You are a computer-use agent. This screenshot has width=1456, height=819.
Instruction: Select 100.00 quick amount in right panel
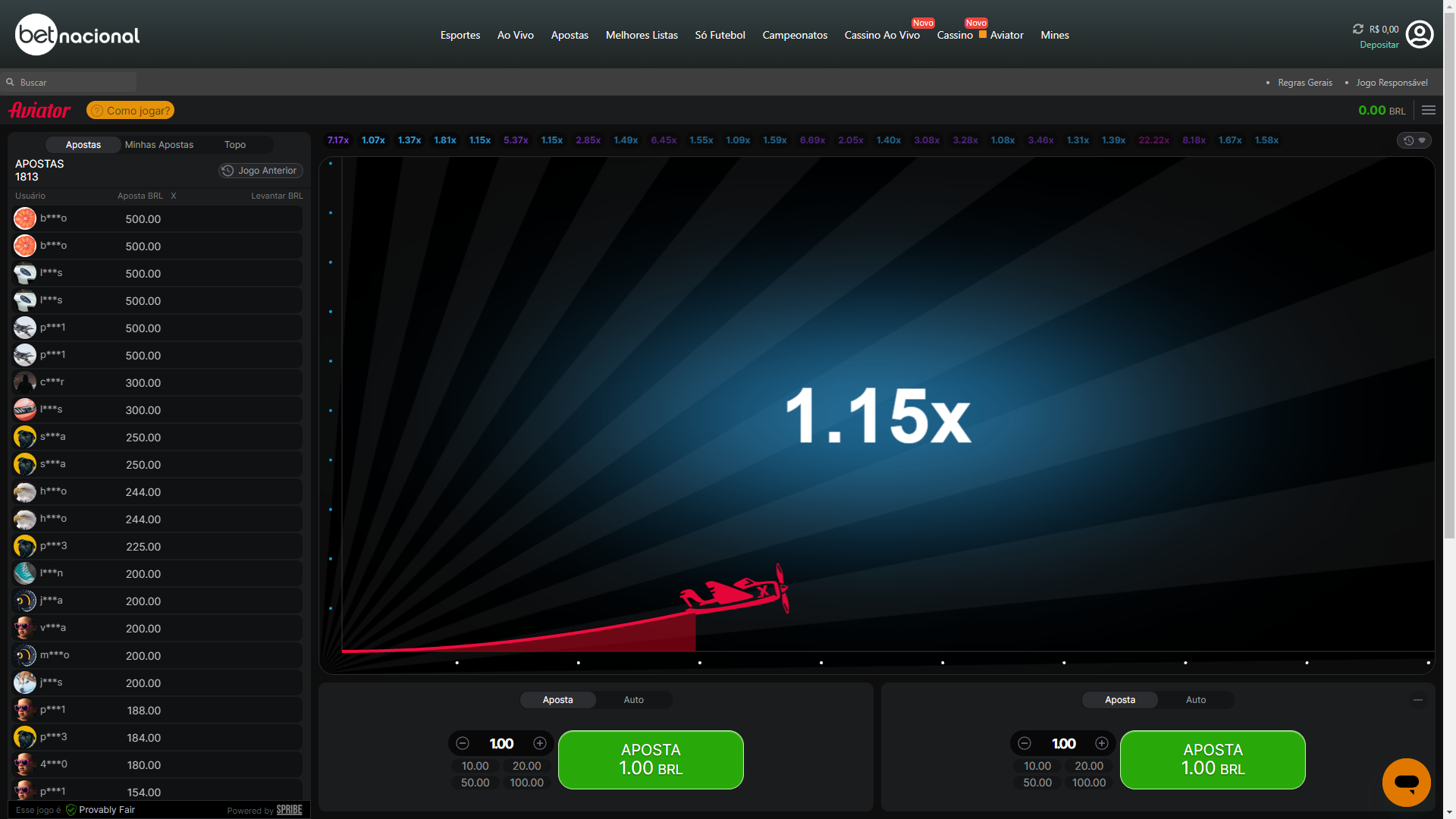1089,783
